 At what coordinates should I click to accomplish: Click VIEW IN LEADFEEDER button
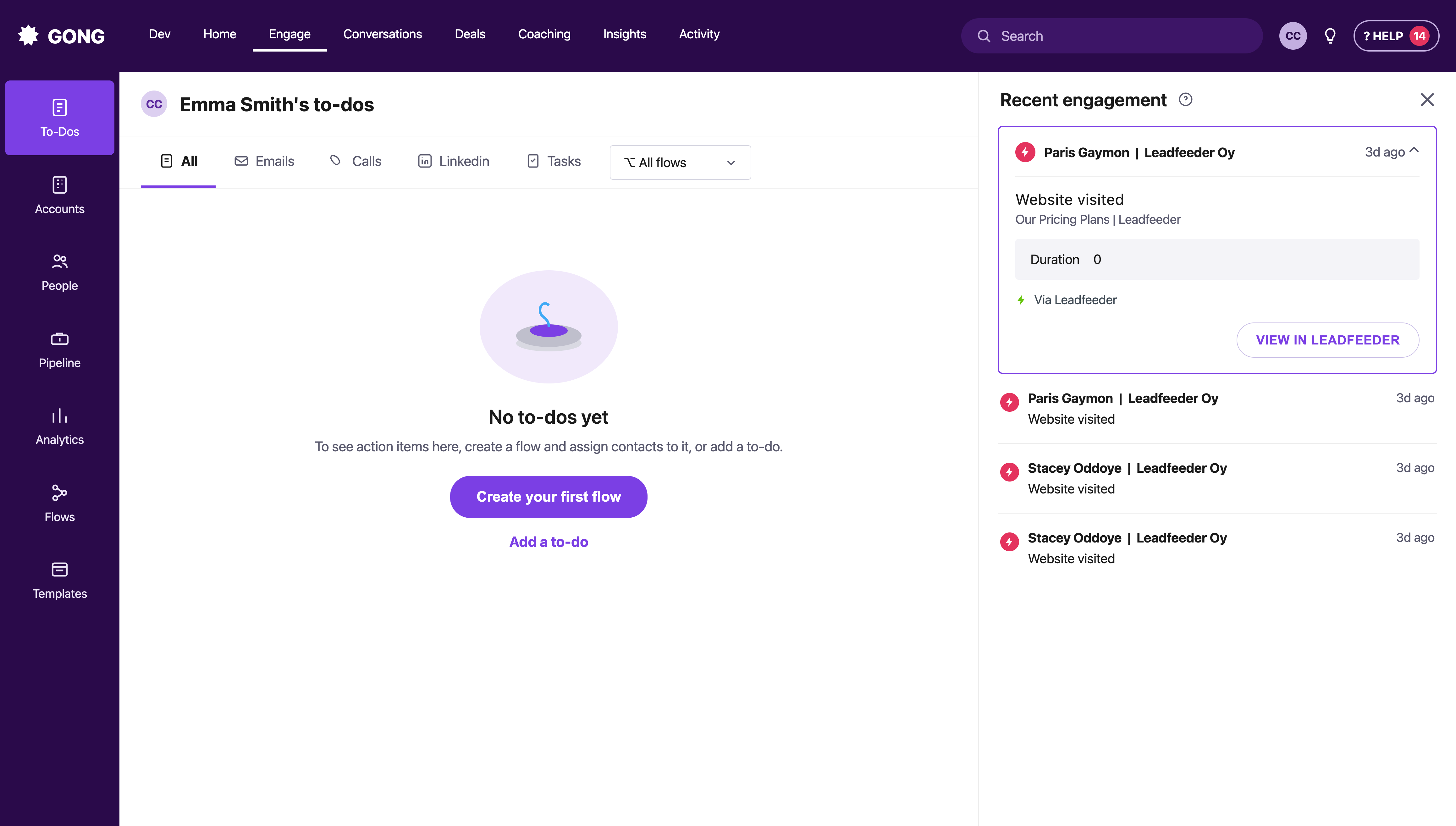coord(1327,340)
